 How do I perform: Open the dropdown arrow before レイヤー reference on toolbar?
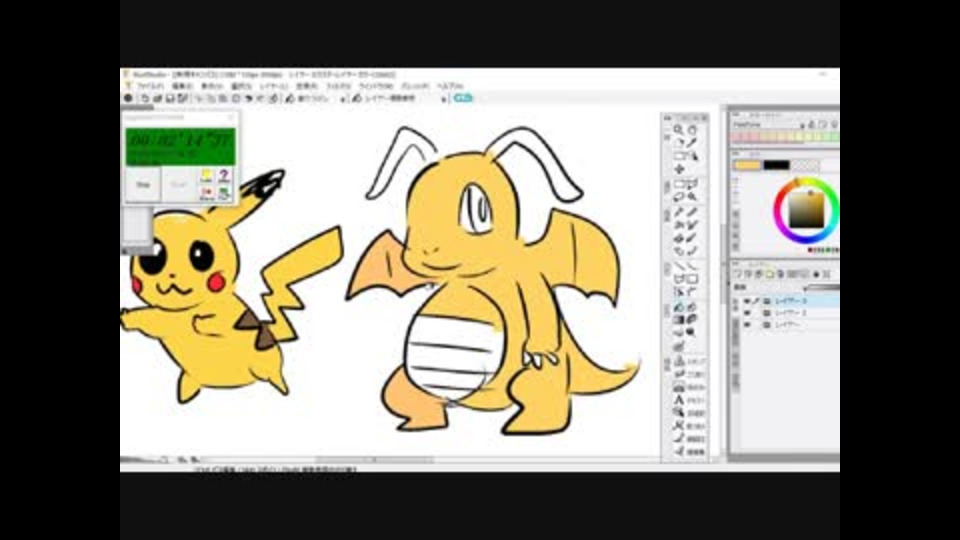tap(343, 98)
